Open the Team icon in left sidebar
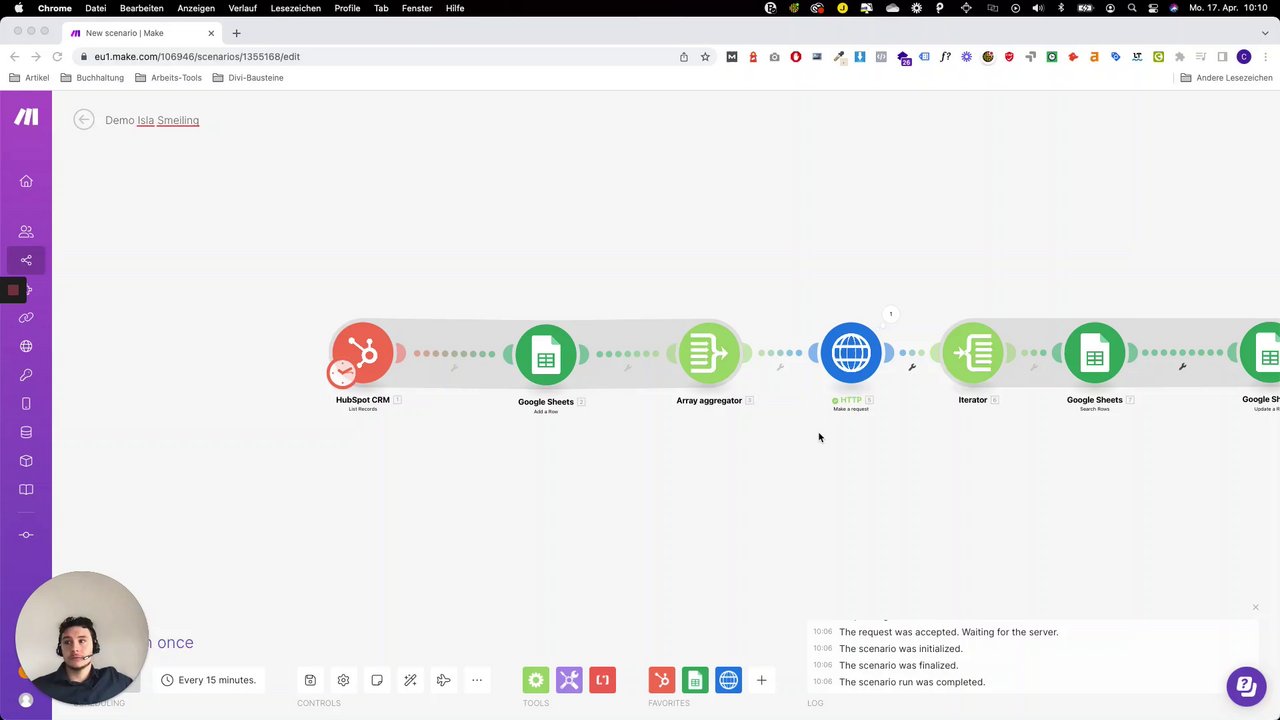This screenshot has width=1280, height=720. click(x=26, y=231)
